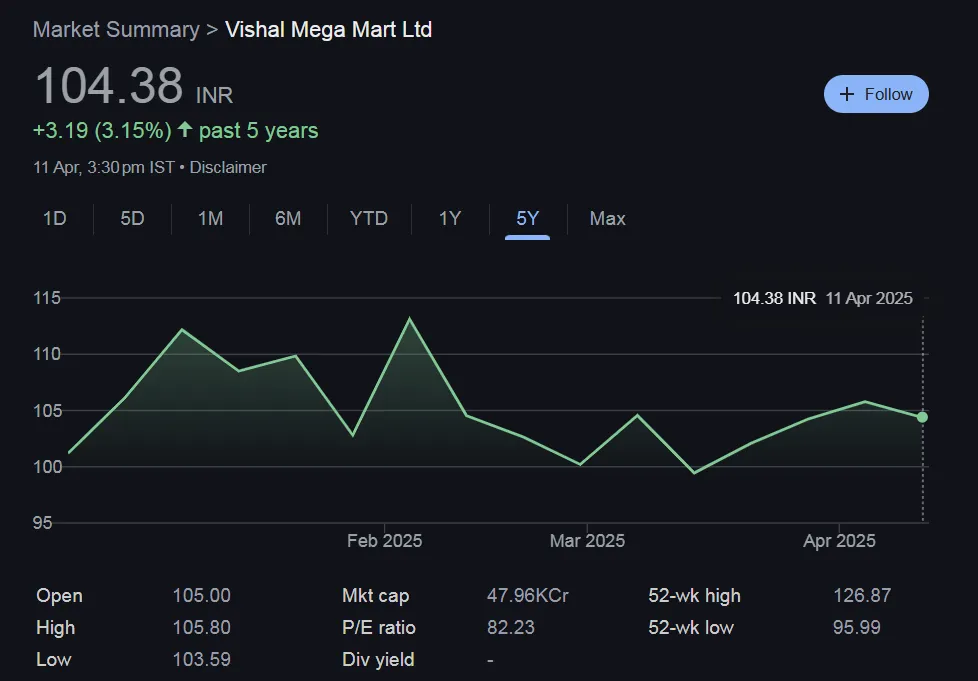
Task: Click the Apr 2025 axis label
Action: [839, 541]
